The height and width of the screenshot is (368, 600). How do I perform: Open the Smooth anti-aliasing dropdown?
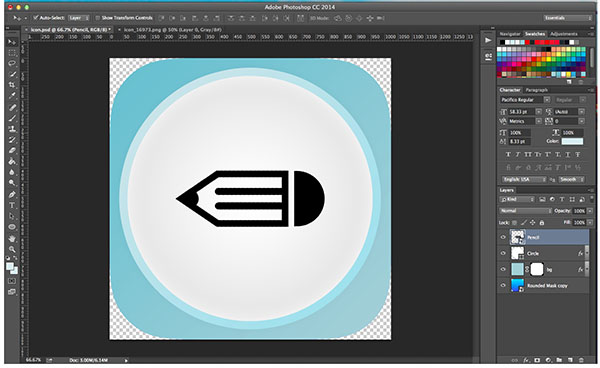click(x=571, y=179)
